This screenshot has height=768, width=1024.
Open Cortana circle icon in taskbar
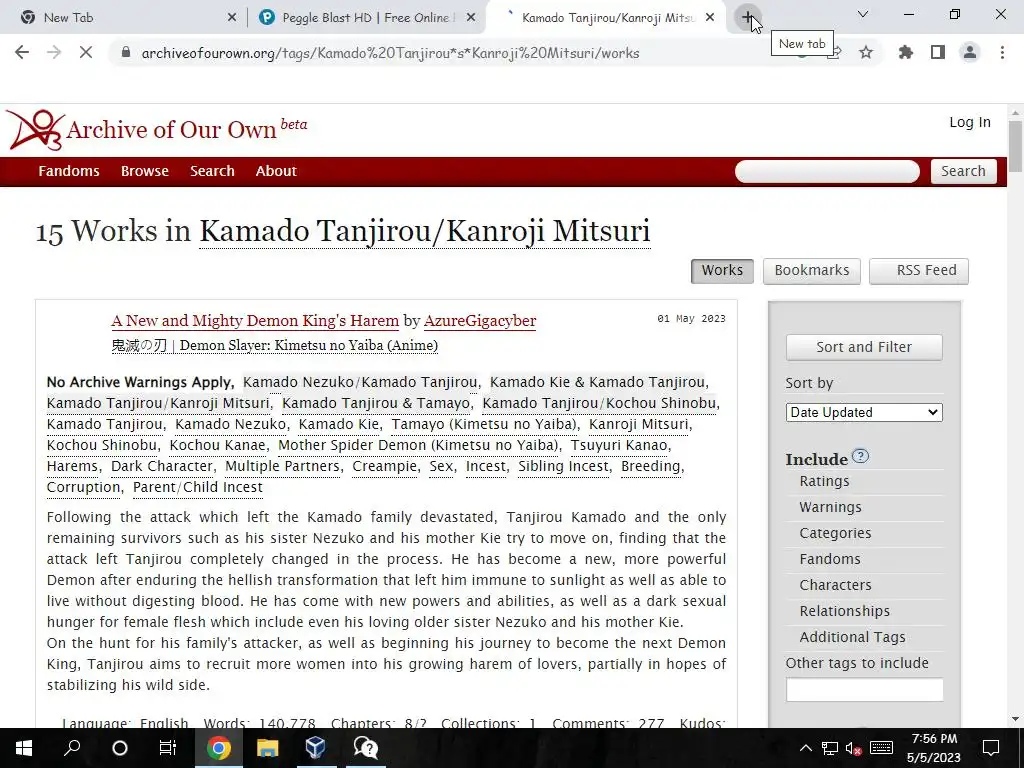[120, 748]
